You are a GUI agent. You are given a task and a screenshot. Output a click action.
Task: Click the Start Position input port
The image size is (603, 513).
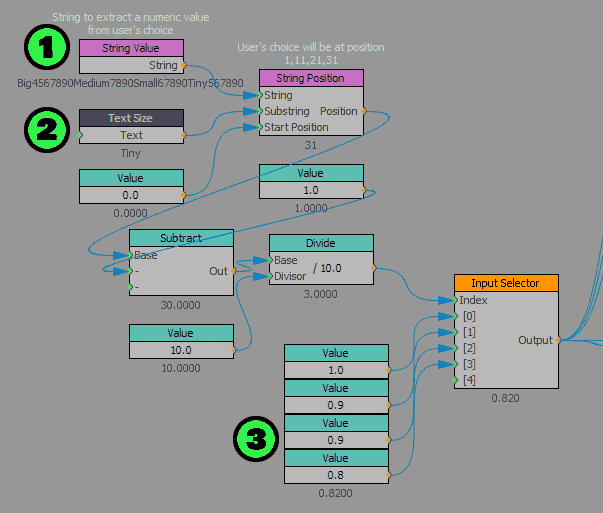[x=260, y=127]
